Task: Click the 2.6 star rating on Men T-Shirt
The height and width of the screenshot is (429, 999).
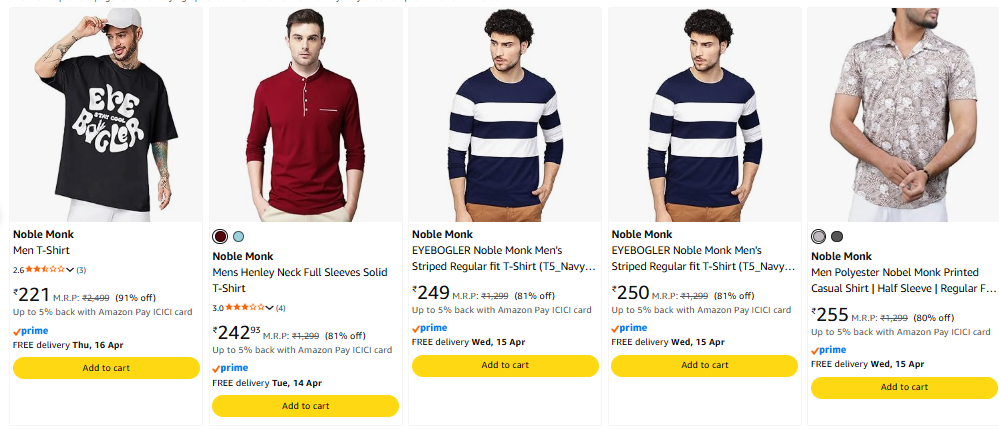Action: tap(44, 270)
